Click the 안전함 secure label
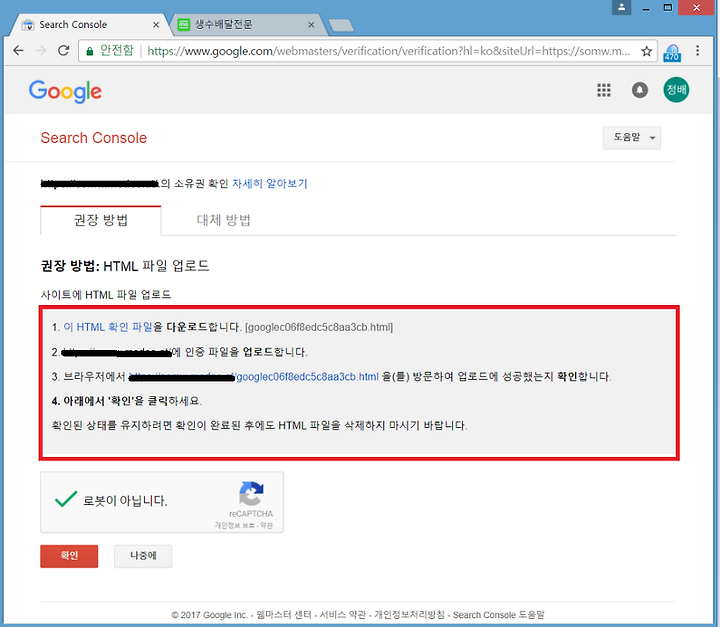Viewport: 720px width, 627px height. click(117, 51)
